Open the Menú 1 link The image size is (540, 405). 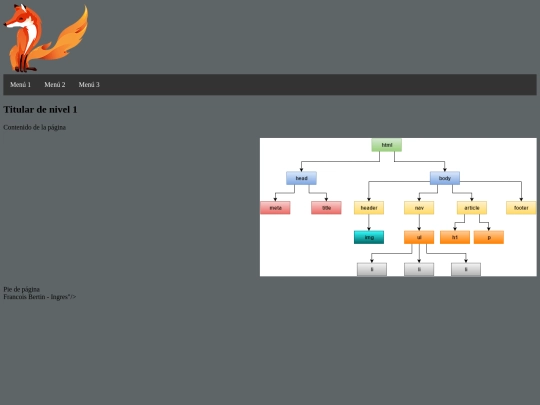tap(20, 84)
